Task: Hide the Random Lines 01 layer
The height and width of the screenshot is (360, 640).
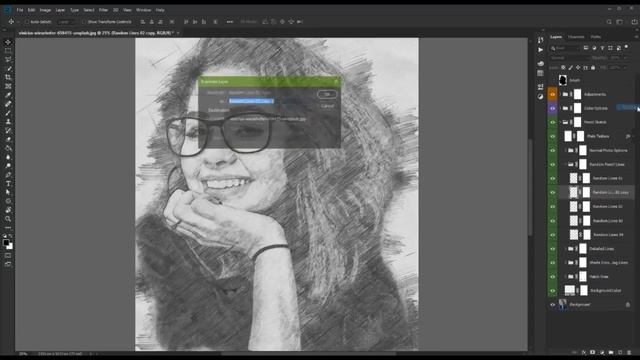Action: pyautogui.click(x=553, y=178)
